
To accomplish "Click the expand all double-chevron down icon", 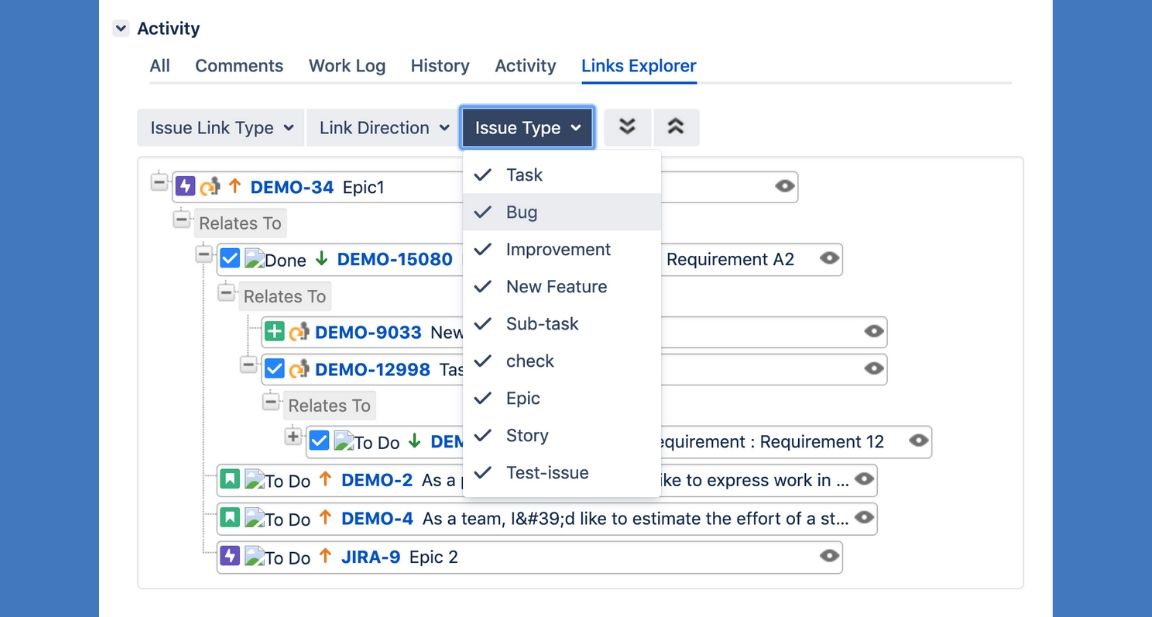I will (627, 127).
